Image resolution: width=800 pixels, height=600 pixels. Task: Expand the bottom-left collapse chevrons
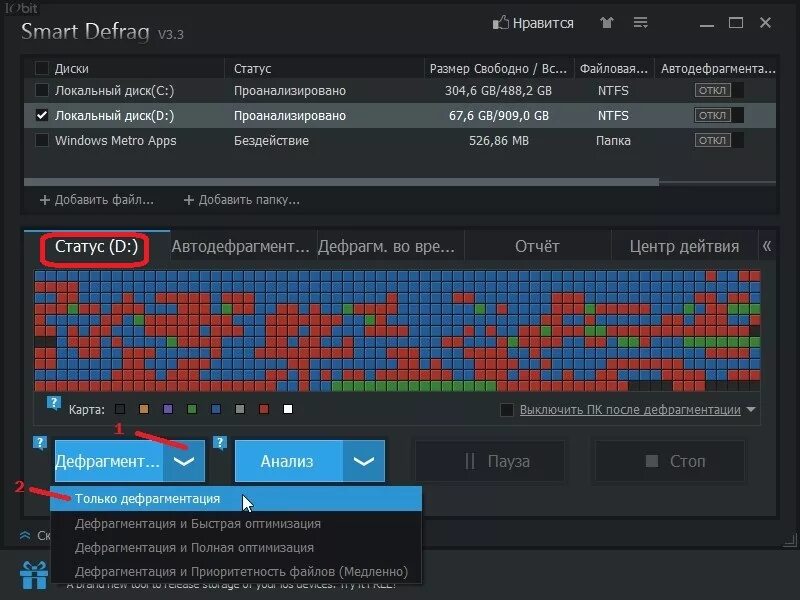tap(24, 536)
